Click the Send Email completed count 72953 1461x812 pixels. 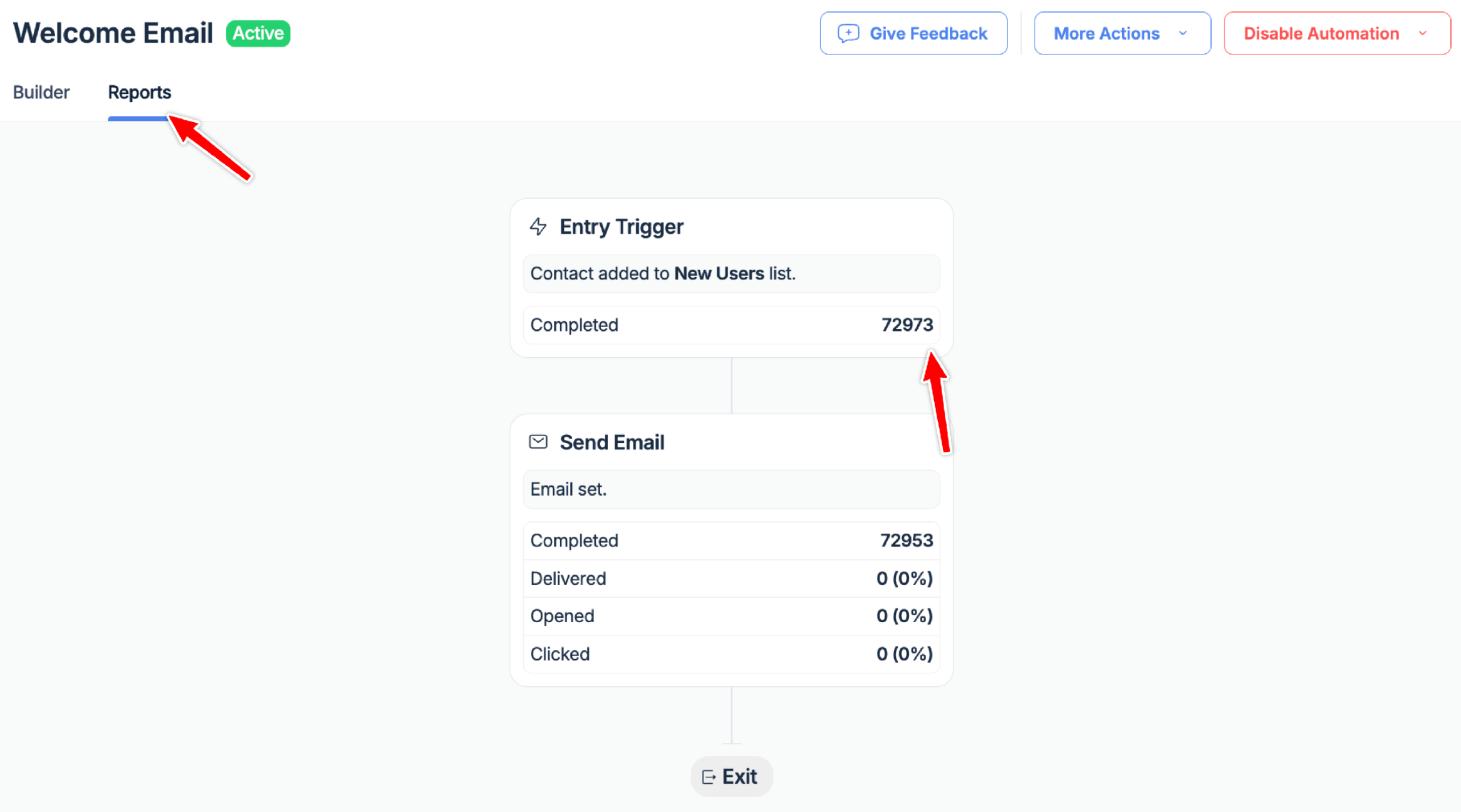pos(906,541)
